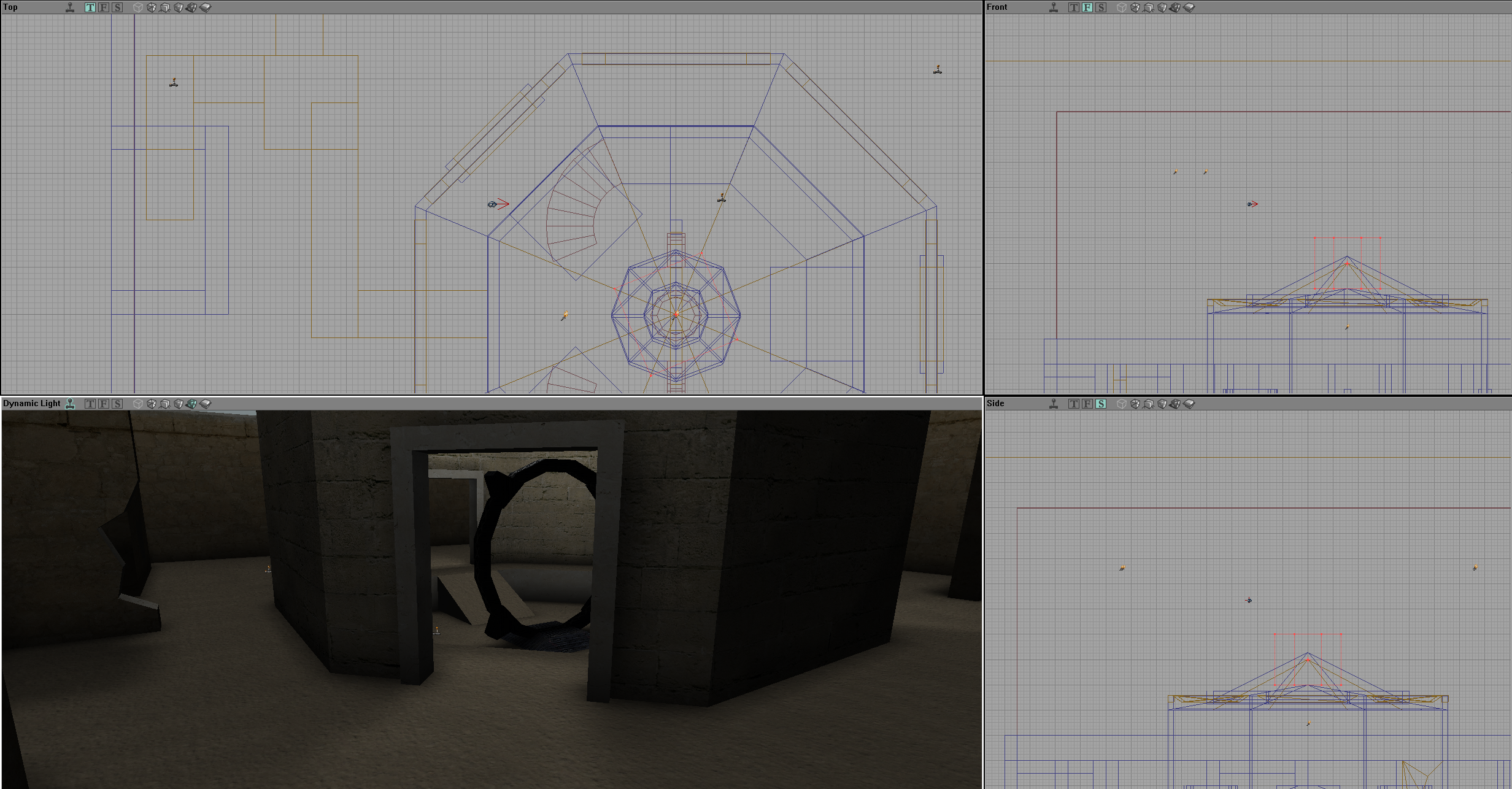
Task: Click the Side viewport title label
Action: pyautogui.click(x=995, y=404)
